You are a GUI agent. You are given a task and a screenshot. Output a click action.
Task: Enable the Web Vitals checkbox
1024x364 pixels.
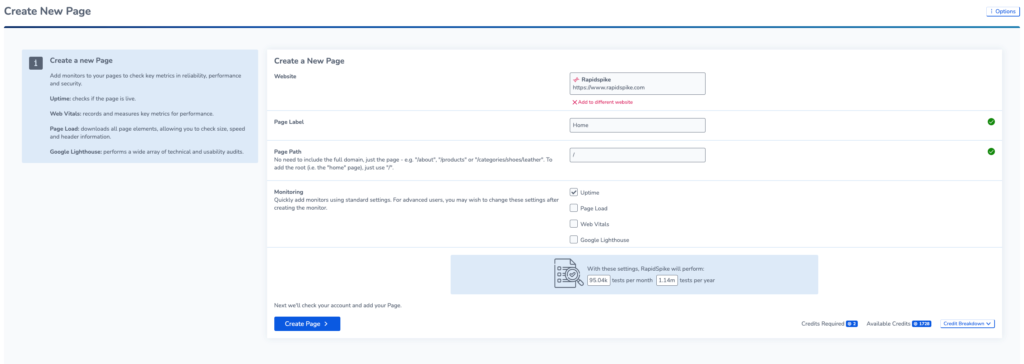coord(573,223)
